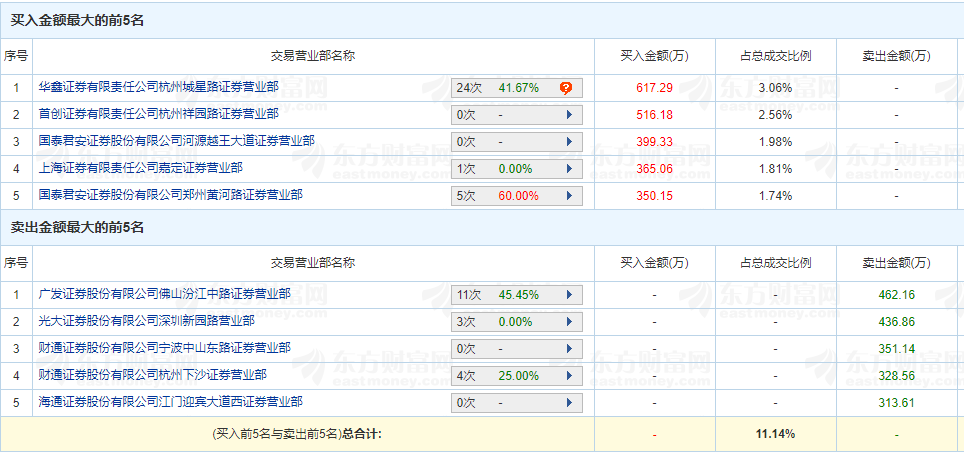Image resolution: width=964 pixels, height=459 pixels.
Task: Click the 60.00% success rate value
Action: (518, 196)
